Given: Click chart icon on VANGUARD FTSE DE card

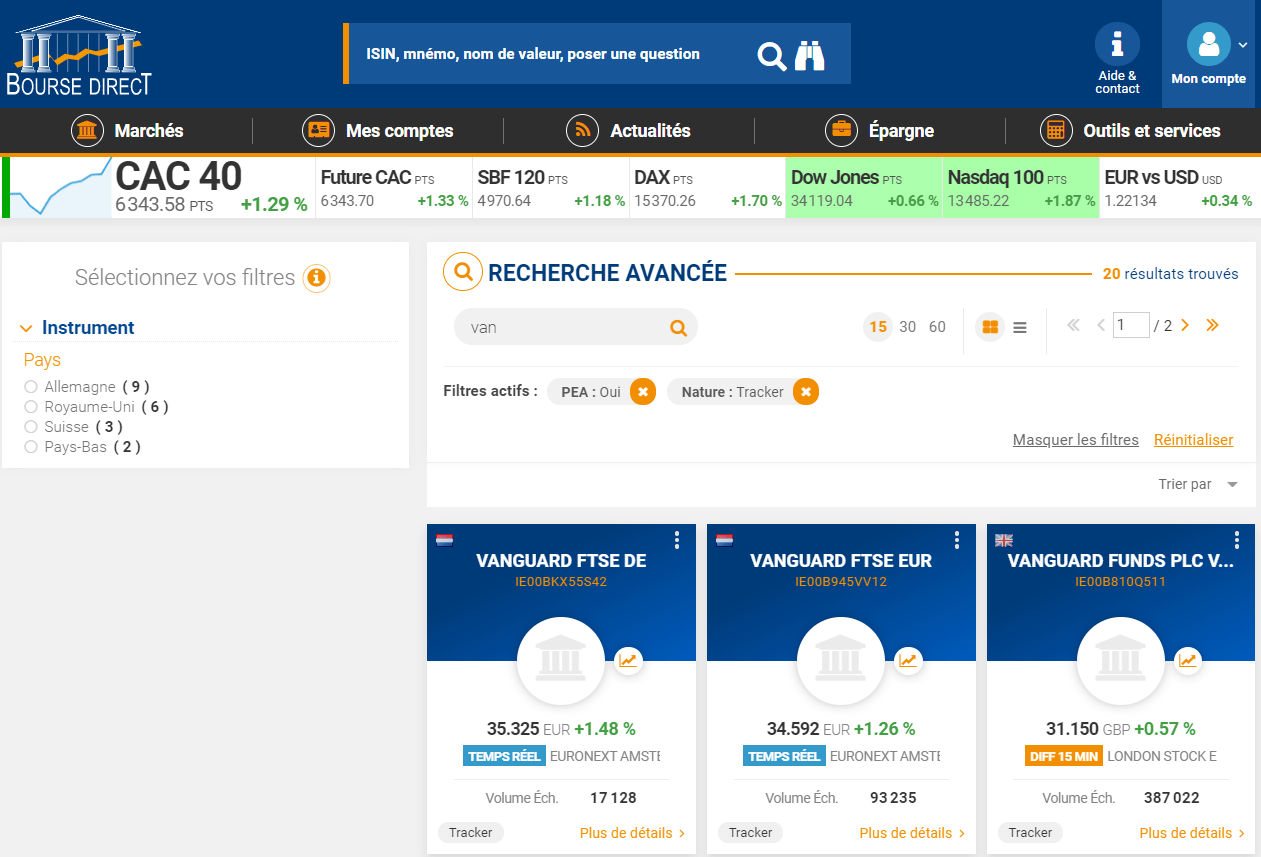Looking at the screenshot, I should (x=628, y=660).
